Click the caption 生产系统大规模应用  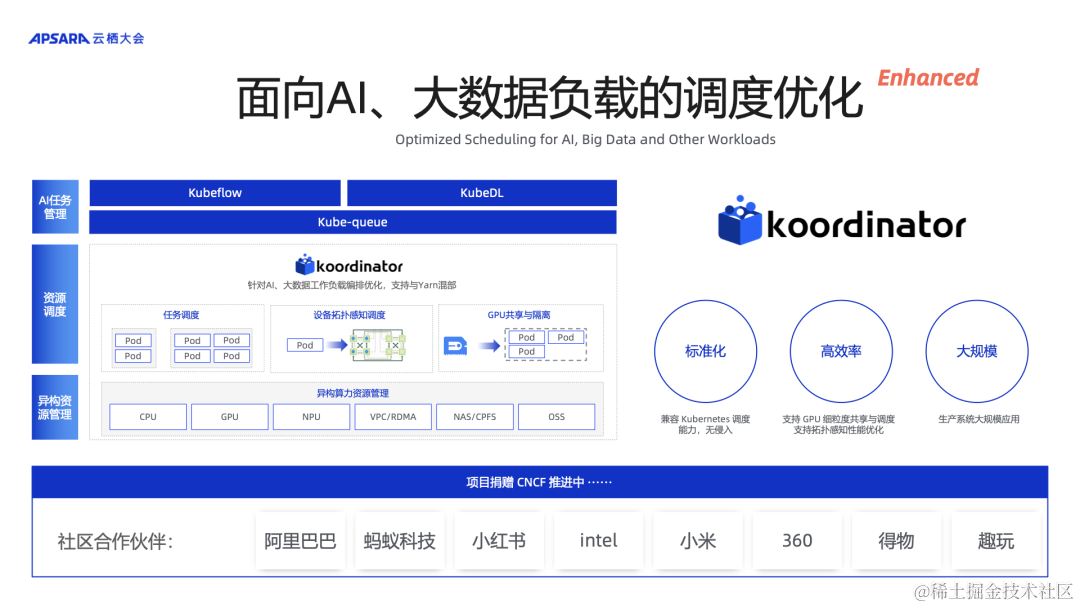[979, 419]
